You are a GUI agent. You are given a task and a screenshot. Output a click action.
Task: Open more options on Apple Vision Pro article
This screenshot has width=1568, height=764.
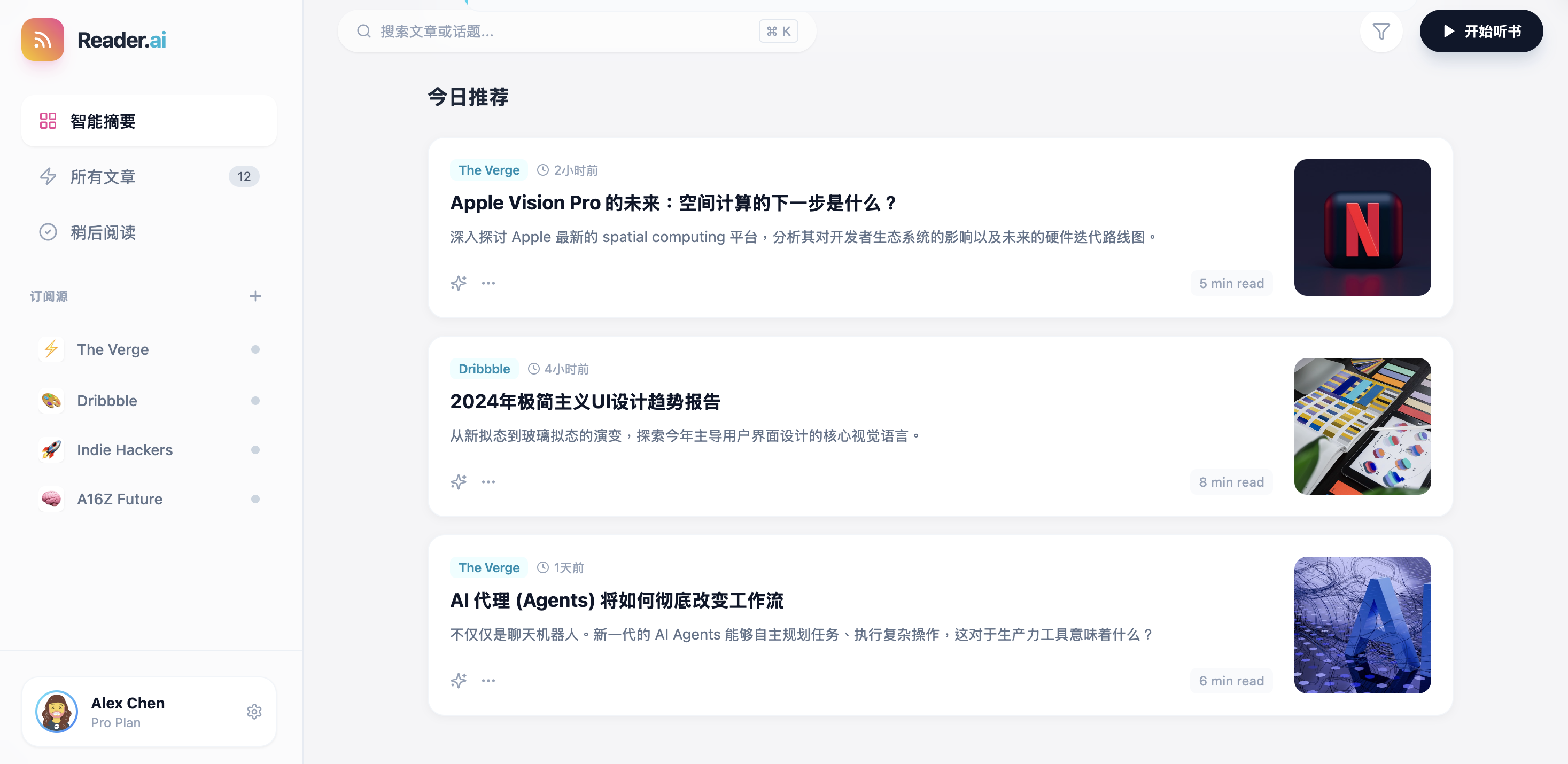[488, 283]
